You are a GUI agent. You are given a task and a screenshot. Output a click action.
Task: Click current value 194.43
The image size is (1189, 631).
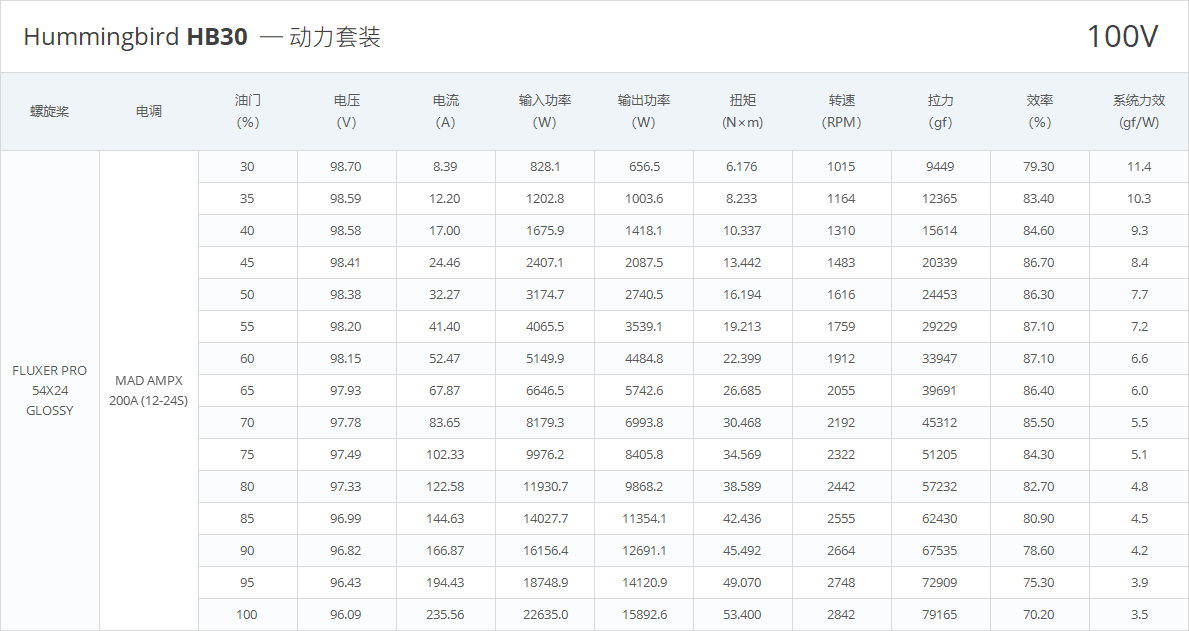click(x=445, y=582)
